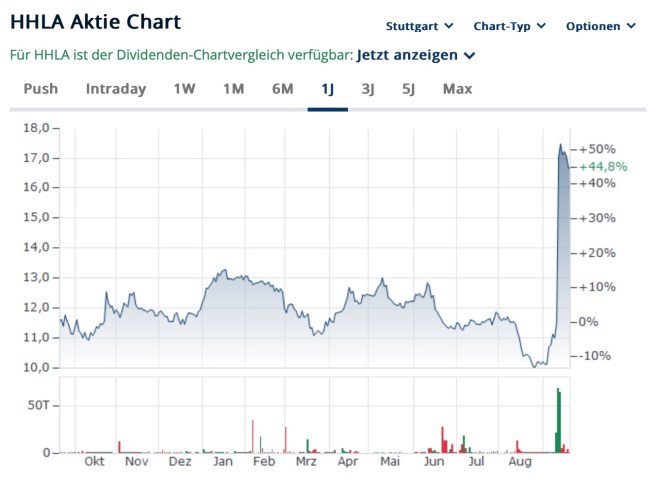Viewport: 656px width, 484px height.
Task: Switch to the 3J range
Action: [x=368, y=89]
